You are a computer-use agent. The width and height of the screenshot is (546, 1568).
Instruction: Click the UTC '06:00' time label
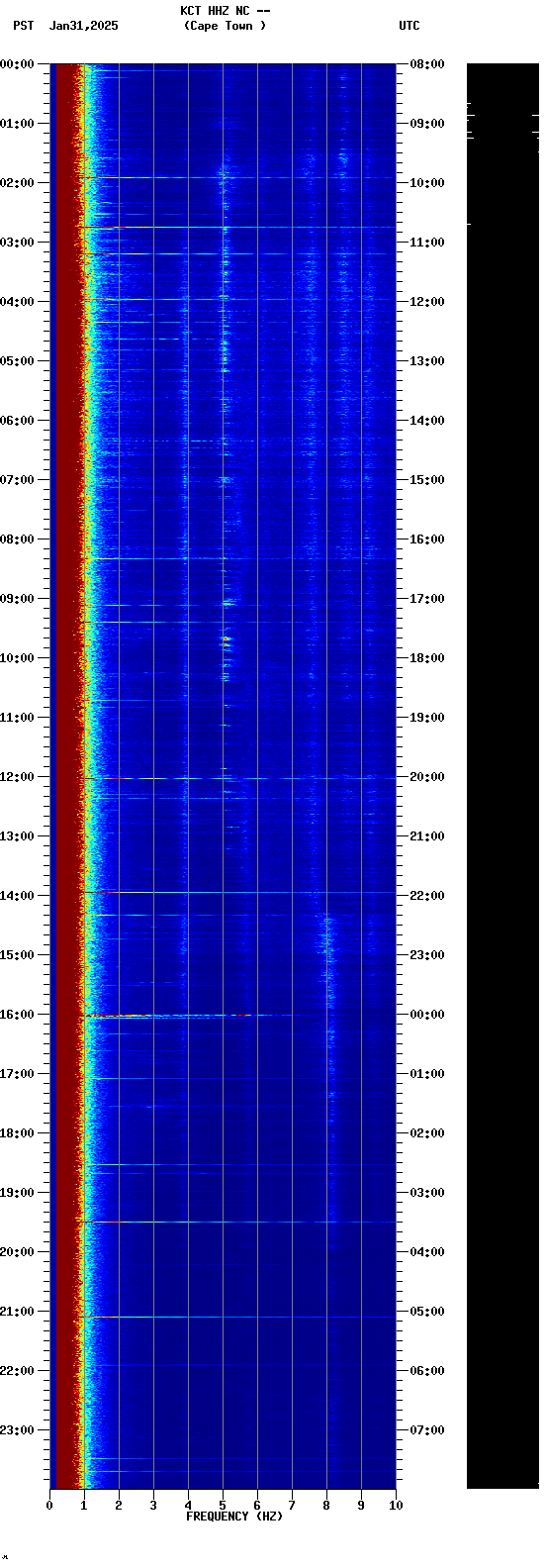427,1371
